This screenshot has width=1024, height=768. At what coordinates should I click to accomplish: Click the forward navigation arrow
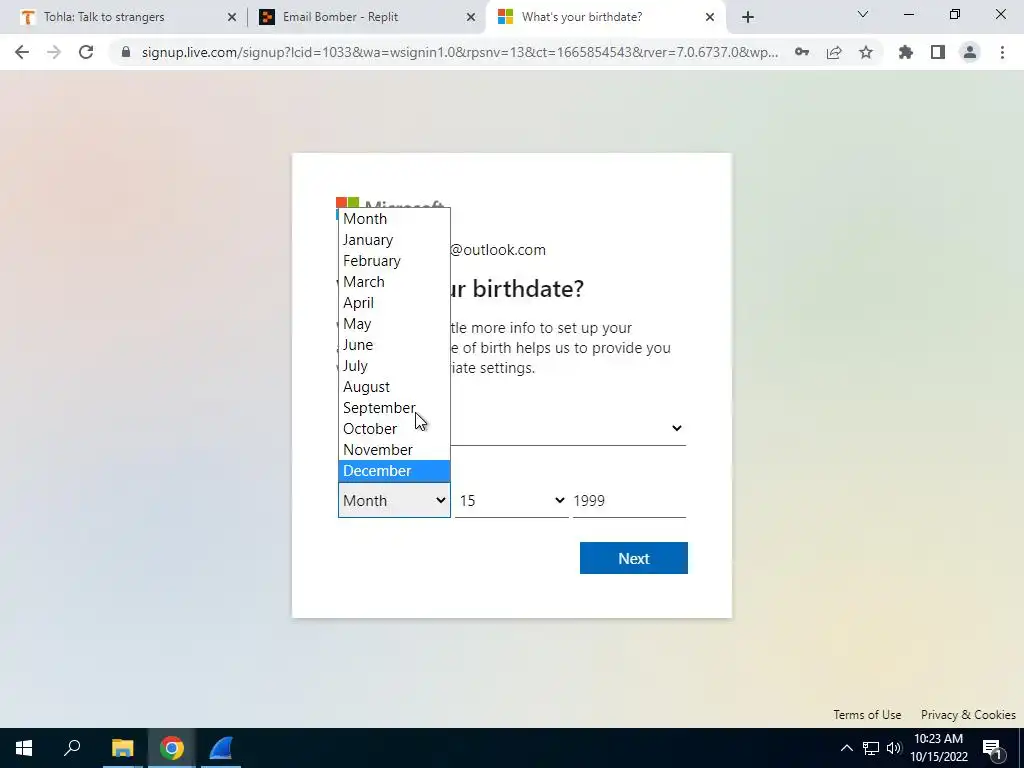click(x=54, y=52)
